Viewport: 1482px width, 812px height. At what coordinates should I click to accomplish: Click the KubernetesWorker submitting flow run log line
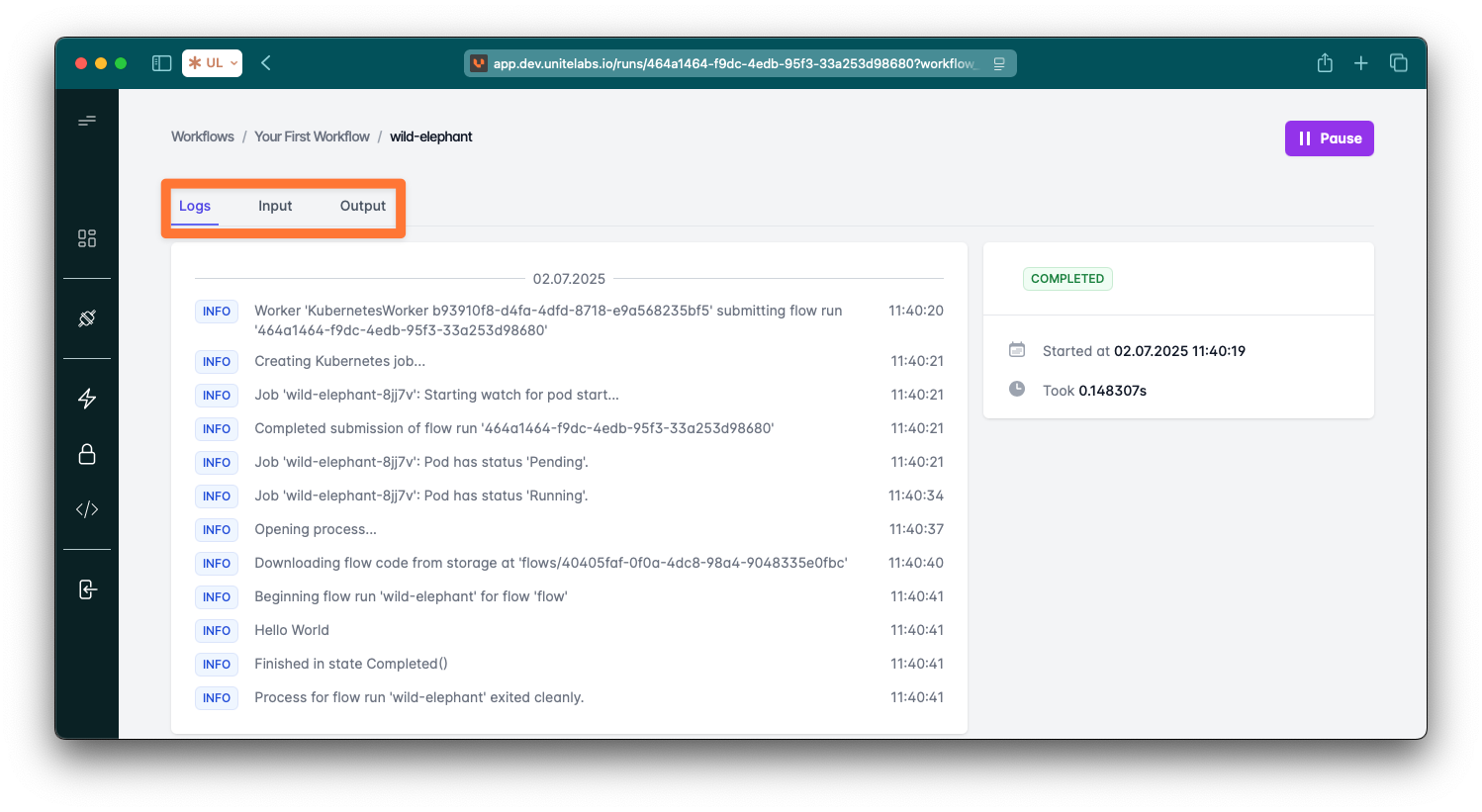point(549,320)
